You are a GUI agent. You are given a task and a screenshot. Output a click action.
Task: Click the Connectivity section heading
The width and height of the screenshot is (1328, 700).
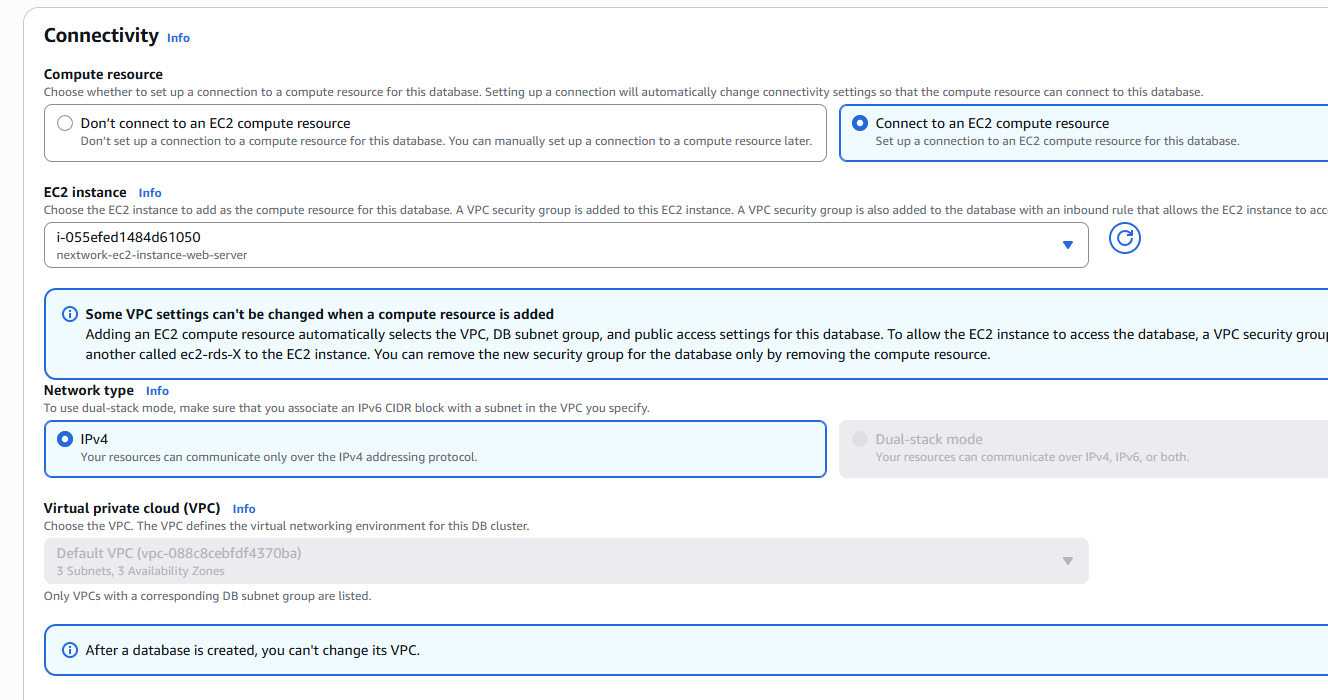(101, 36)
